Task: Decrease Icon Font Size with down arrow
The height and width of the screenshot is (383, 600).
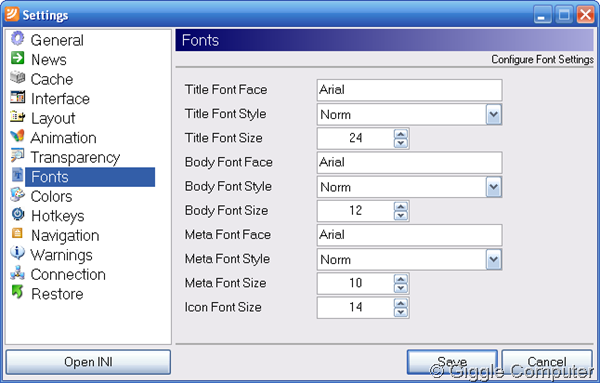Action: tap(401, 312)
